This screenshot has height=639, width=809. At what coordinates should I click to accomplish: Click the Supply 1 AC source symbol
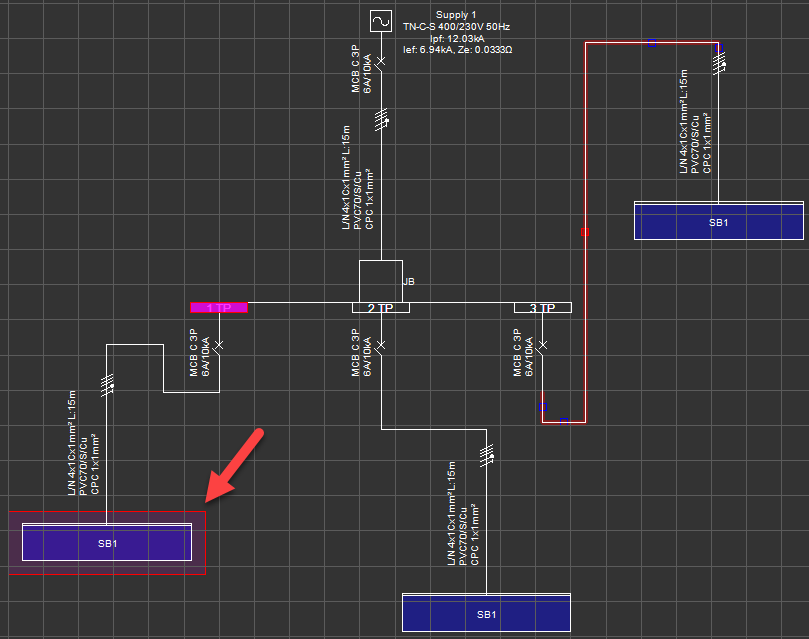380,21
